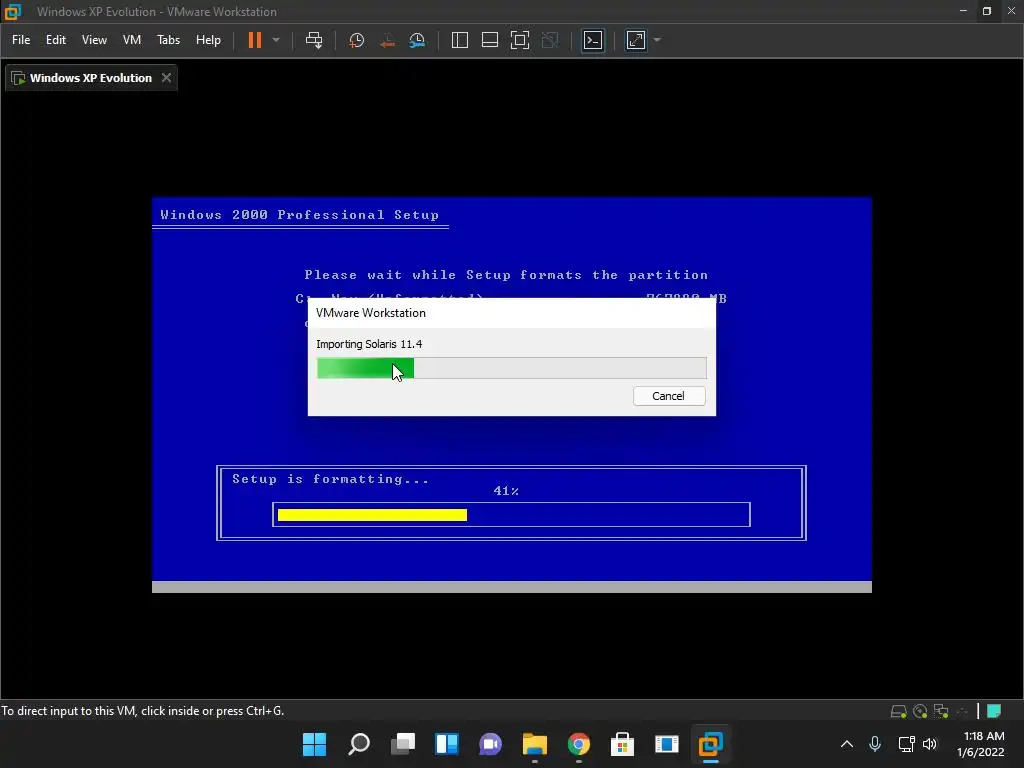Open taskbar Search
Screen dimensions: 1024x768
359,744
